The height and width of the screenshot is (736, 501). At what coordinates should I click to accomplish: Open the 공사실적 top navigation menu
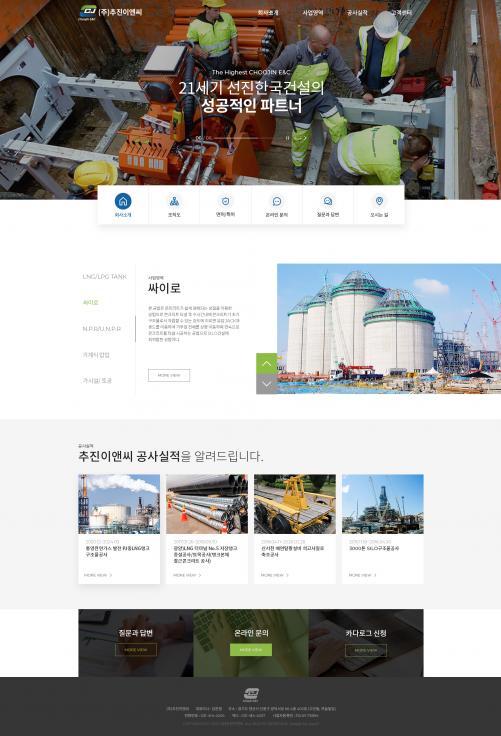point(357,13)
